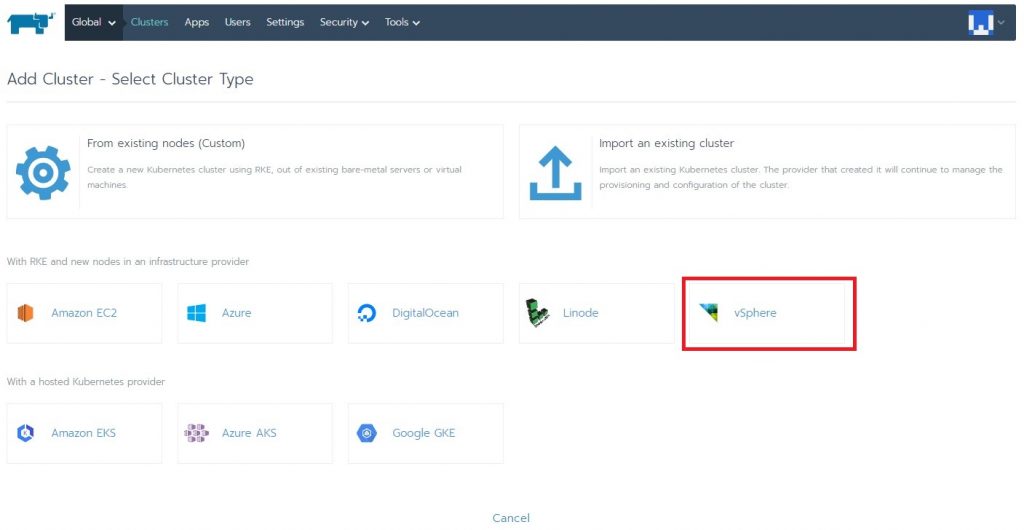Image resolution: width=1024 pixels, height=530 pixels.
Task: Open the Apps menu item
Action: (x=197, y=22)
